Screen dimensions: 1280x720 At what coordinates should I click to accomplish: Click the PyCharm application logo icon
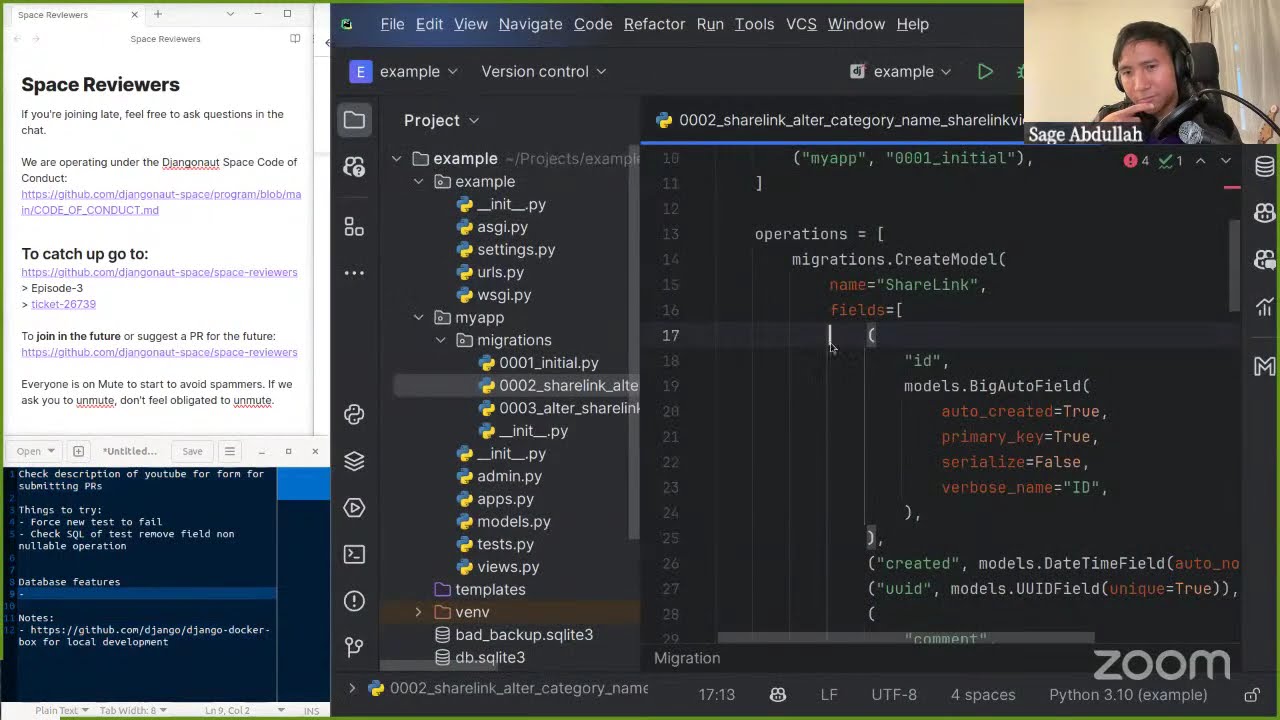coord(346,24)
